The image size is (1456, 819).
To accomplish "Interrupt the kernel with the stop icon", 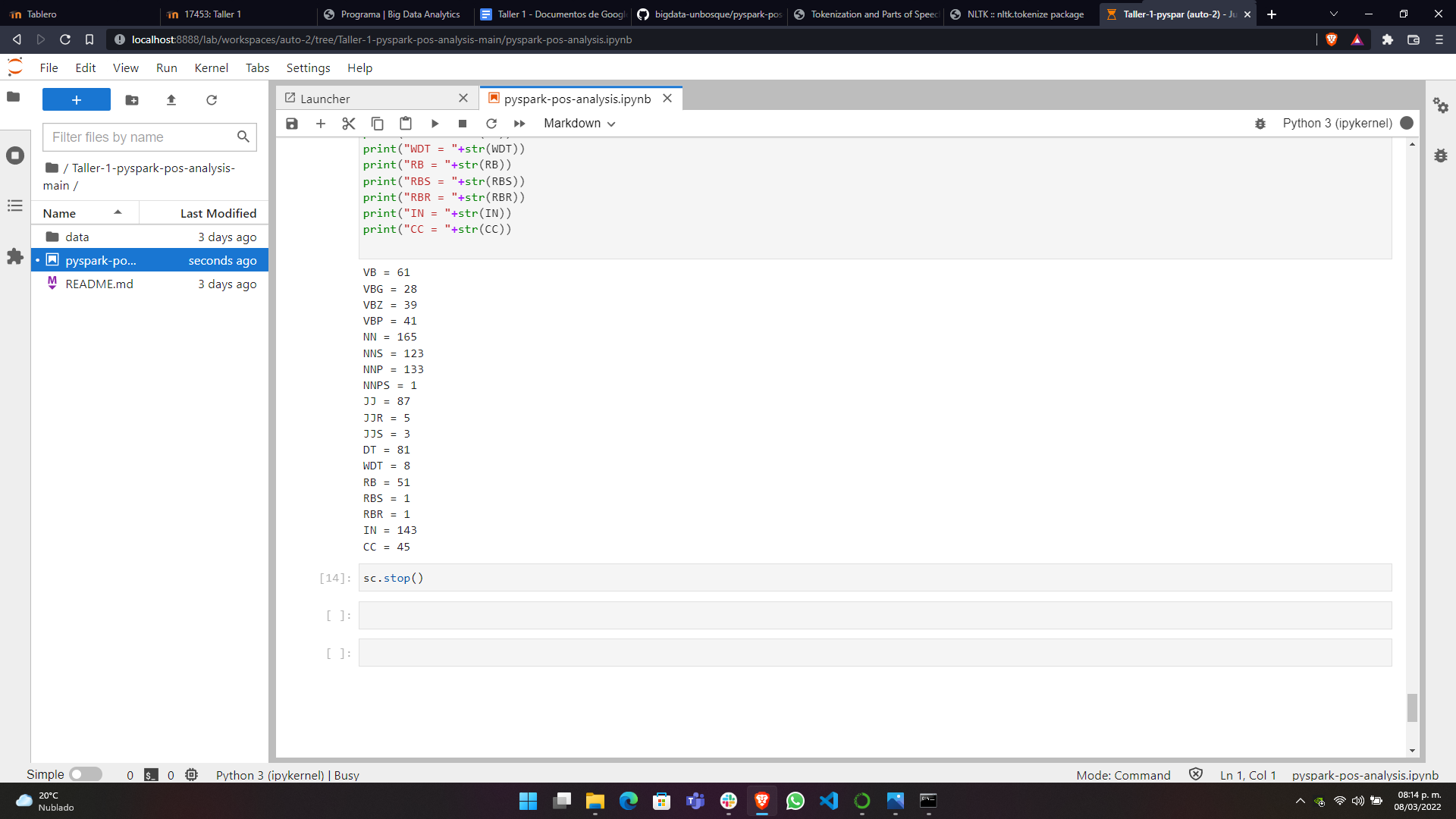I will [463, 124].
